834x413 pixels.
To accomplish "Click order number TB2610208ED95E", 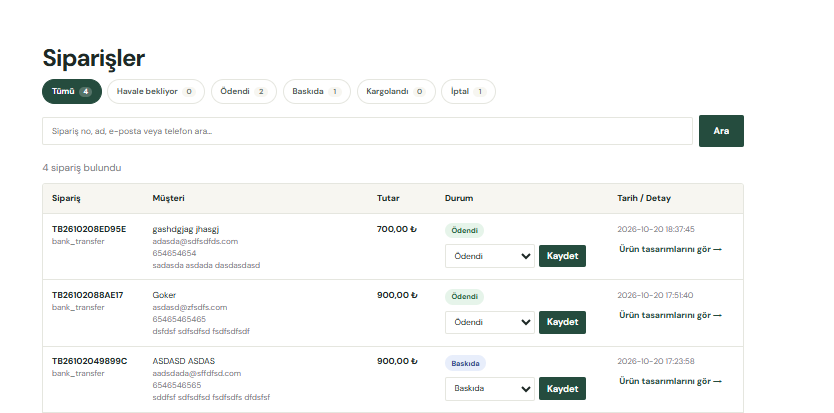I will point(89,229).
